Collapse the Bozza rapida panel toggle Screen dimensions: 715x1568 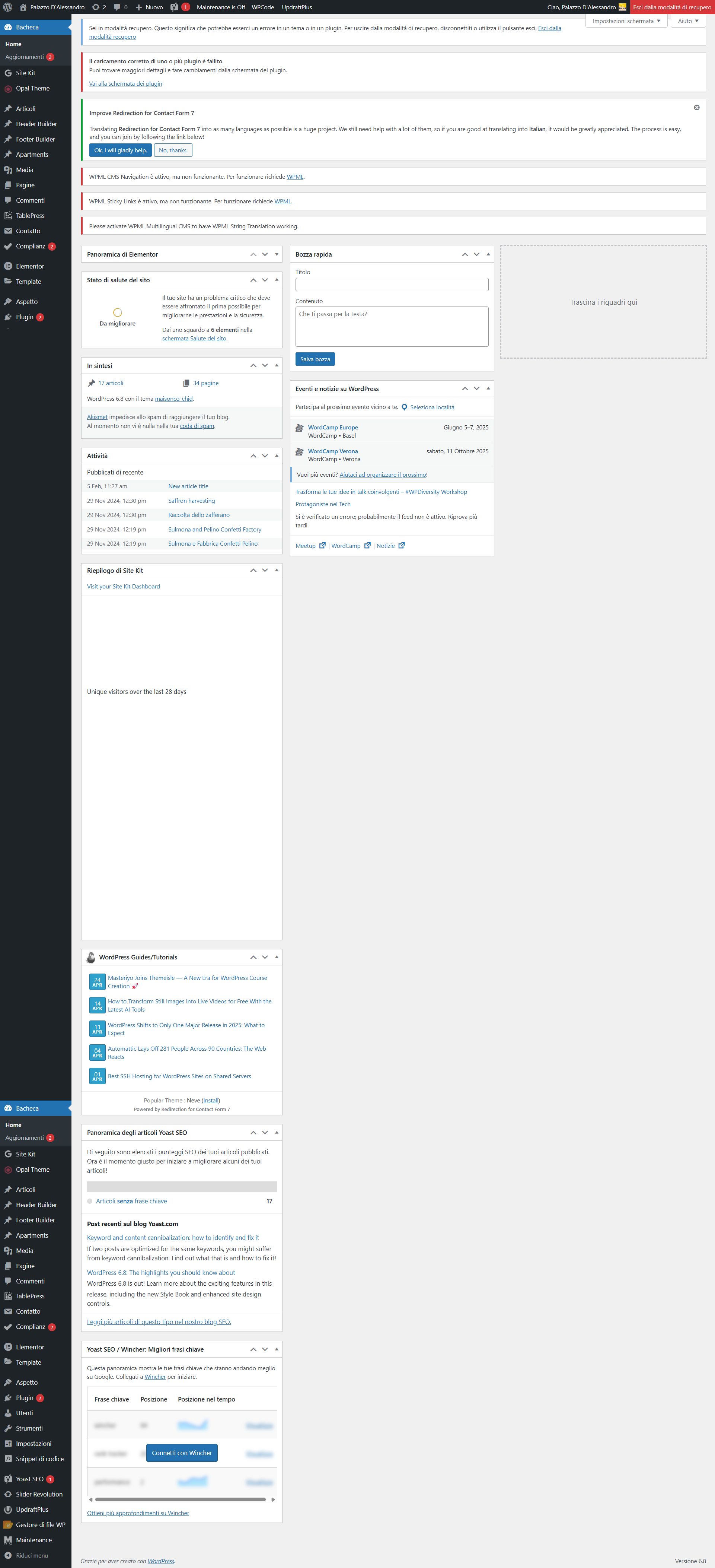pyautogui.click(x=488, y=254)
